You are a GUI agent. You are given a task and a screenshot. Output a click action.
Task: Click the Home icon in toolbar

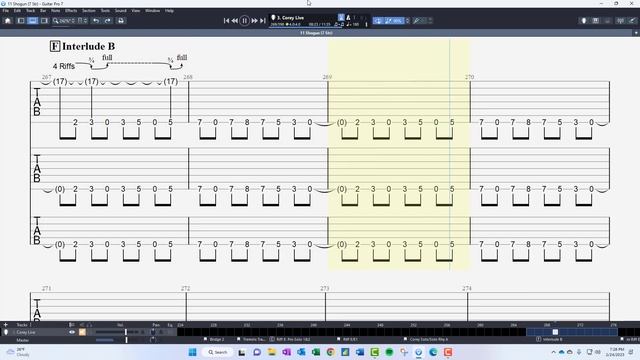click(7, 20)
